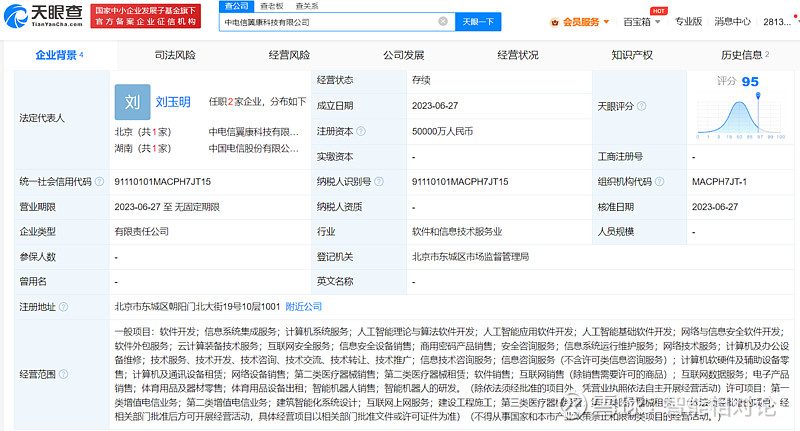Click the help icon beside 天眼评分

click(x=641, y=106)
